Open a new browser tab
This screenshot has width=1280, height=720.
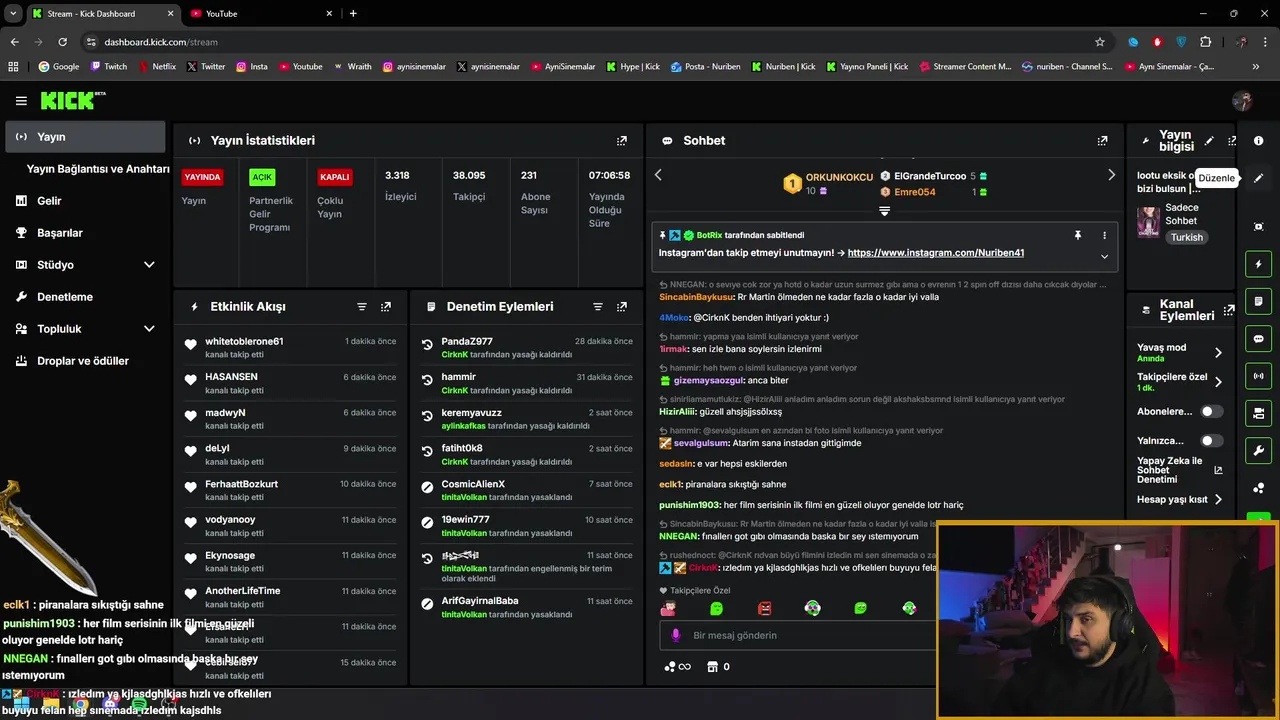pyautogui.click(x=353, y=13)
